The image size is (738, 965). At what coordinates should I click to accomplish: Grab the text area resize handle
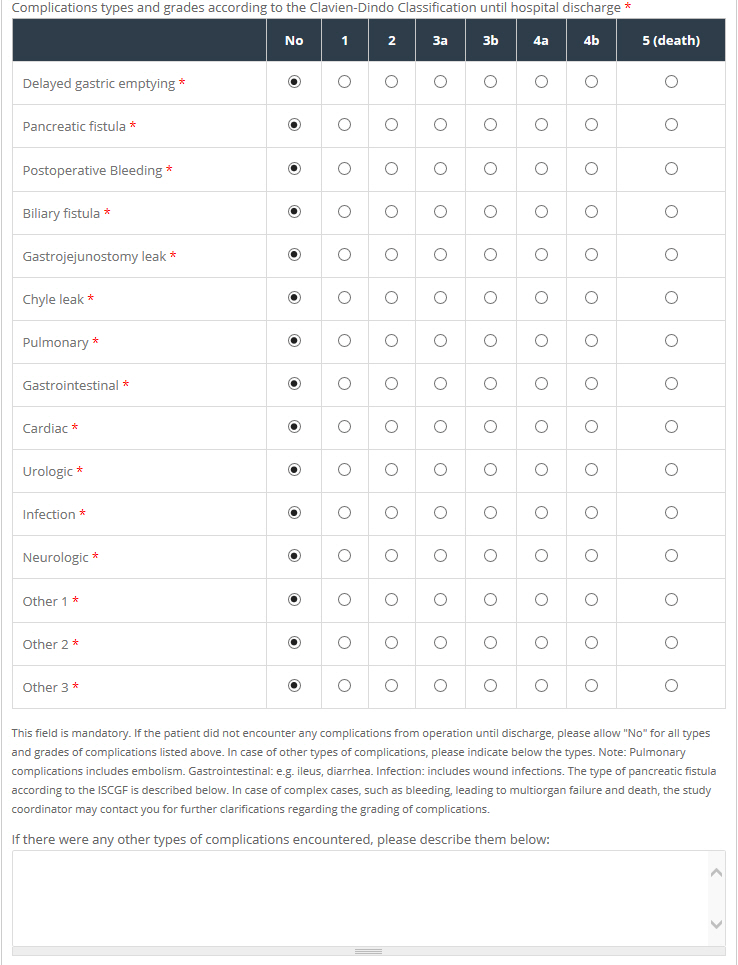(x=369, y=951)
